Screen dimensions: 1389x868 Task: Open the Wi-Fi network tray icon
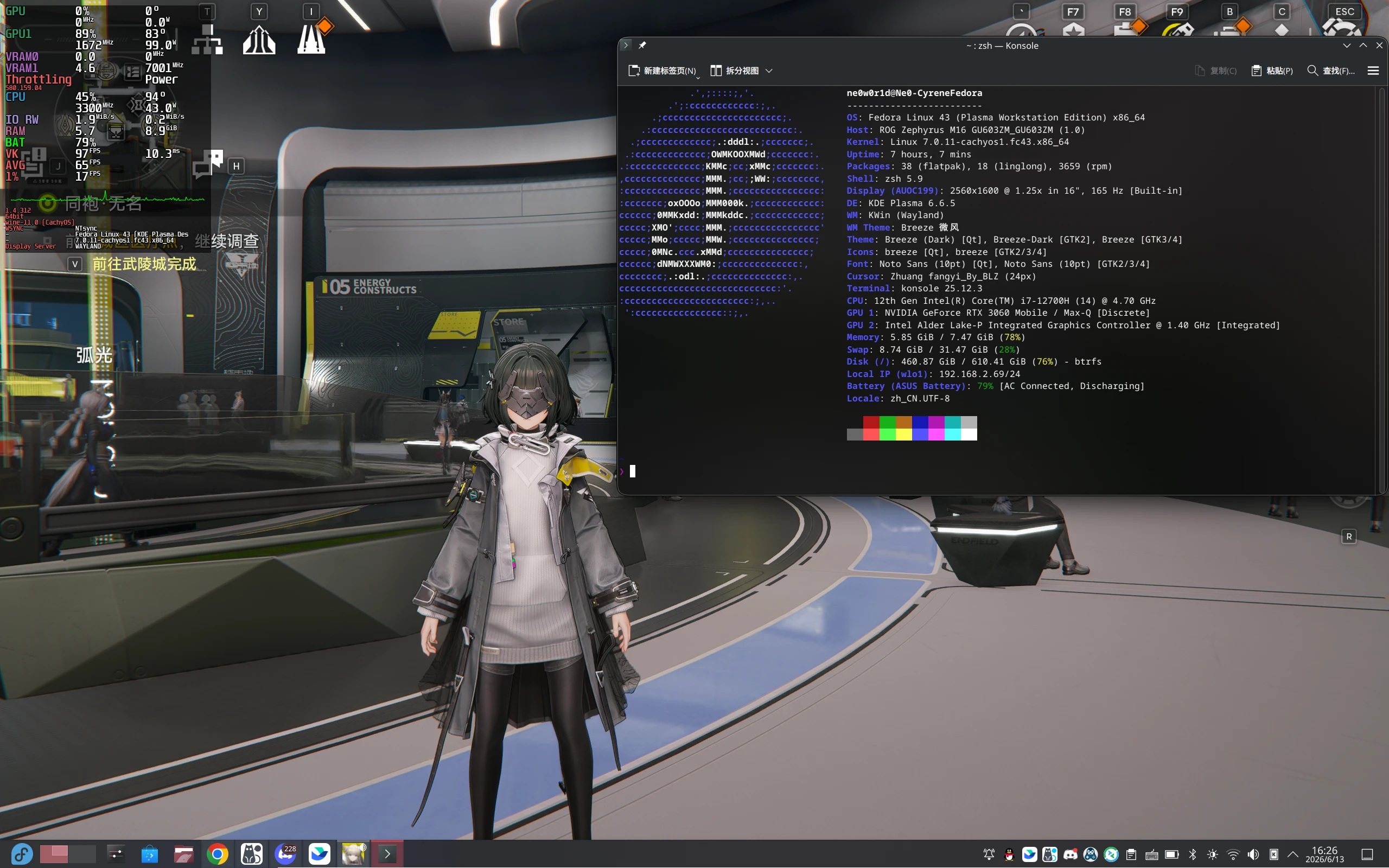[1233, 854]
